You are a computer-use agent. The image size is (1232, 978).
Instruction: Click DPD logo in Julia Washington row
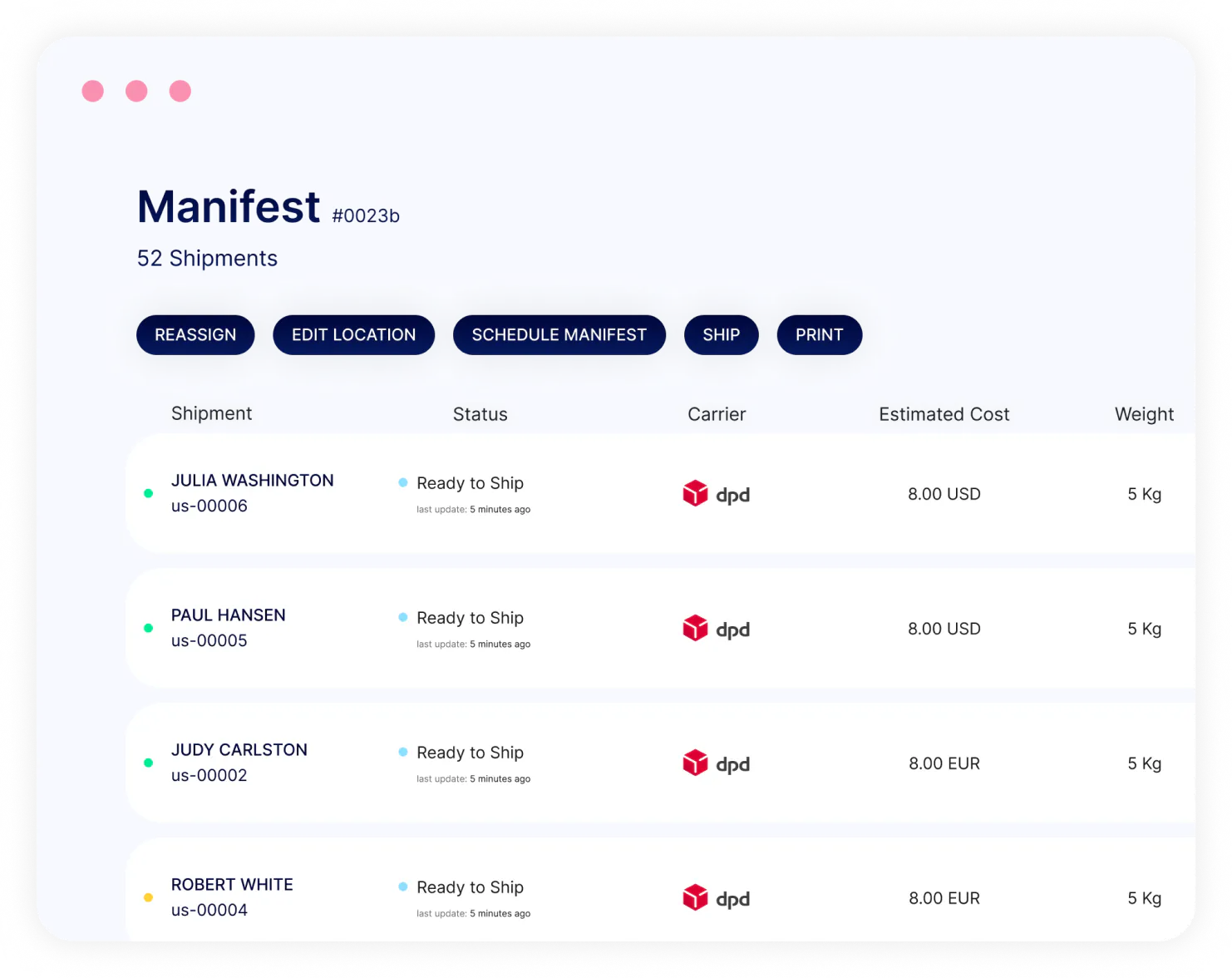coord(717,494)
